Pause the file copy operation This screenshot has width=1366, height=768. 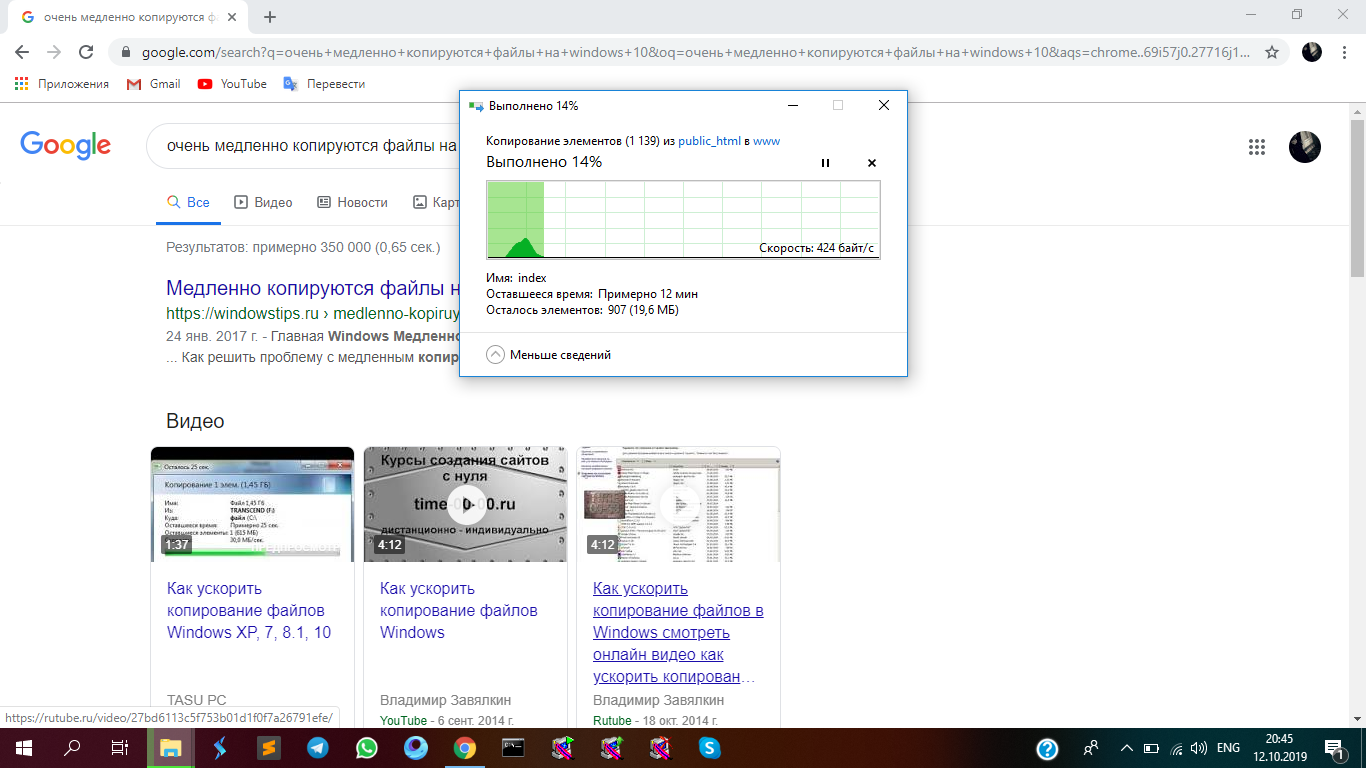pos(825,163)
